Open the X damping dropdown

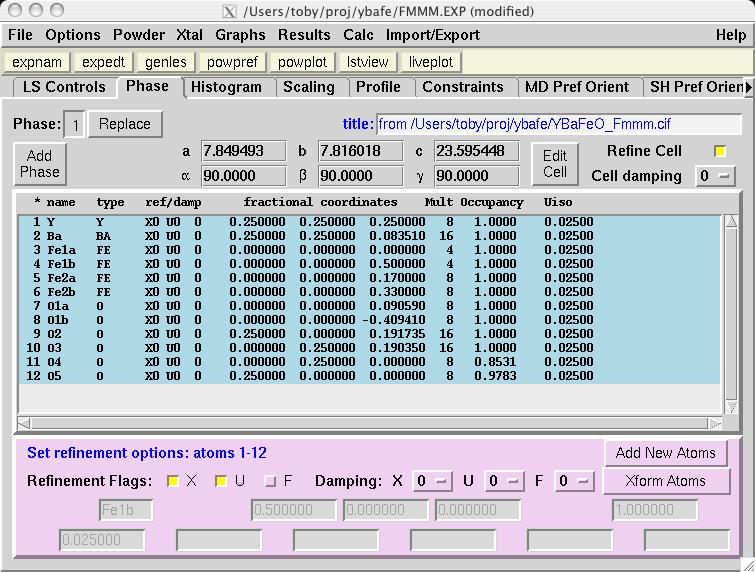pos(432,481)
